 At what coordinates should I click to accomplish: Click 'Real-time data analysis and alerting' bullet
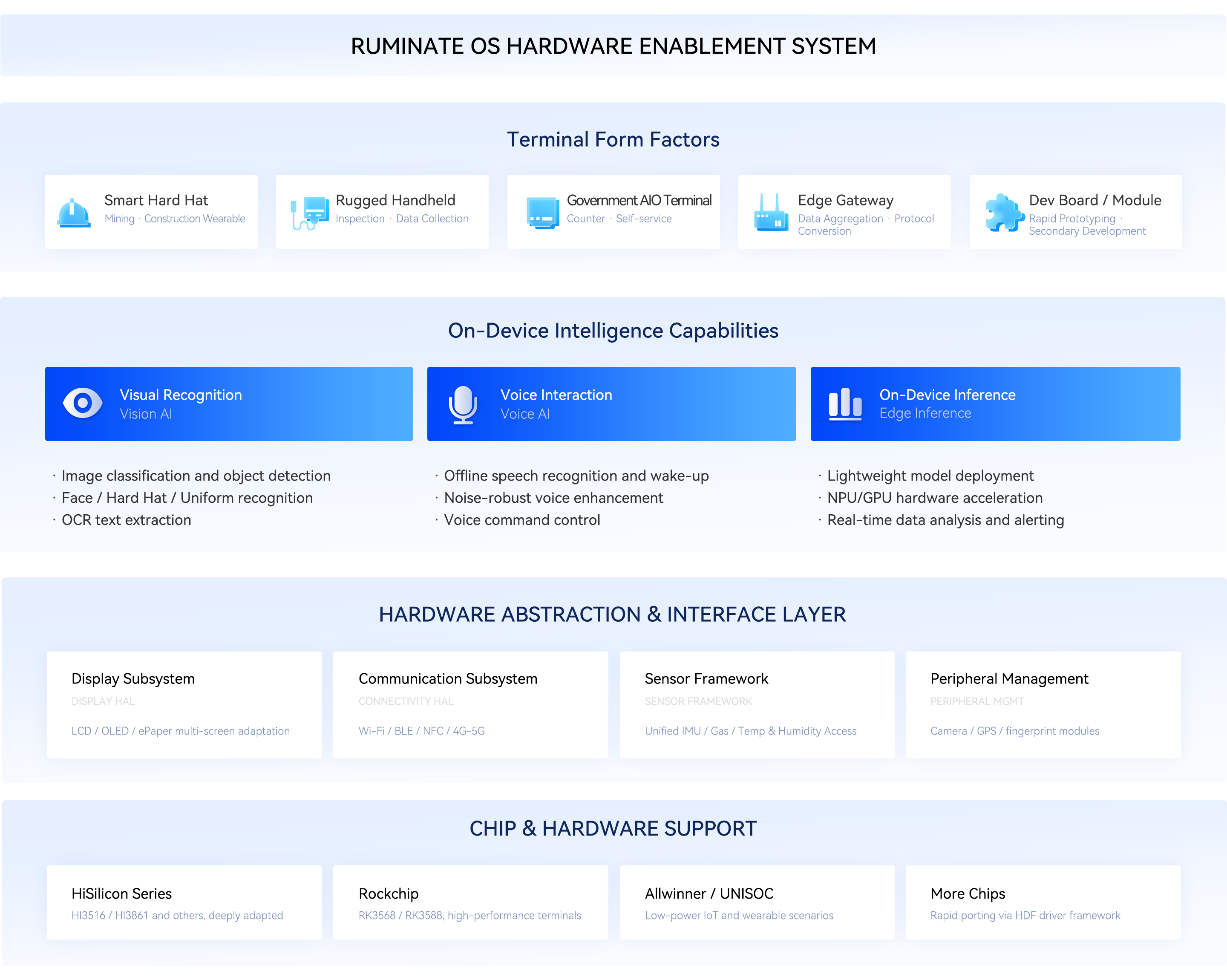[x=946, y=520]
